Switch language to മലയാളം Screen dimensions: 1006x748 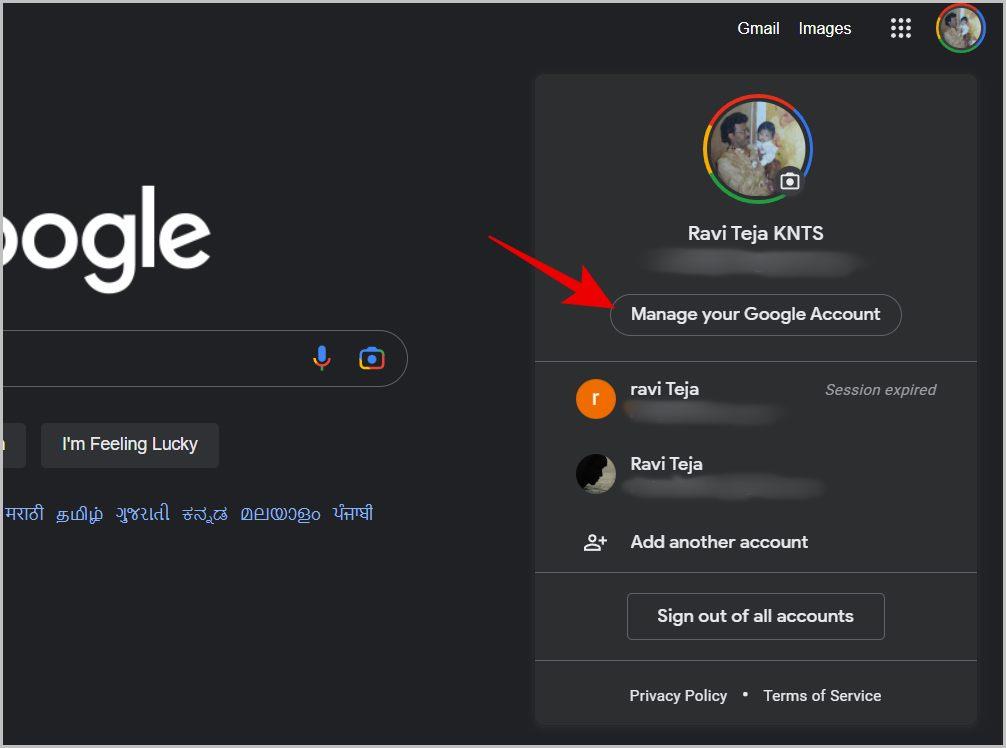pos(280,514)
